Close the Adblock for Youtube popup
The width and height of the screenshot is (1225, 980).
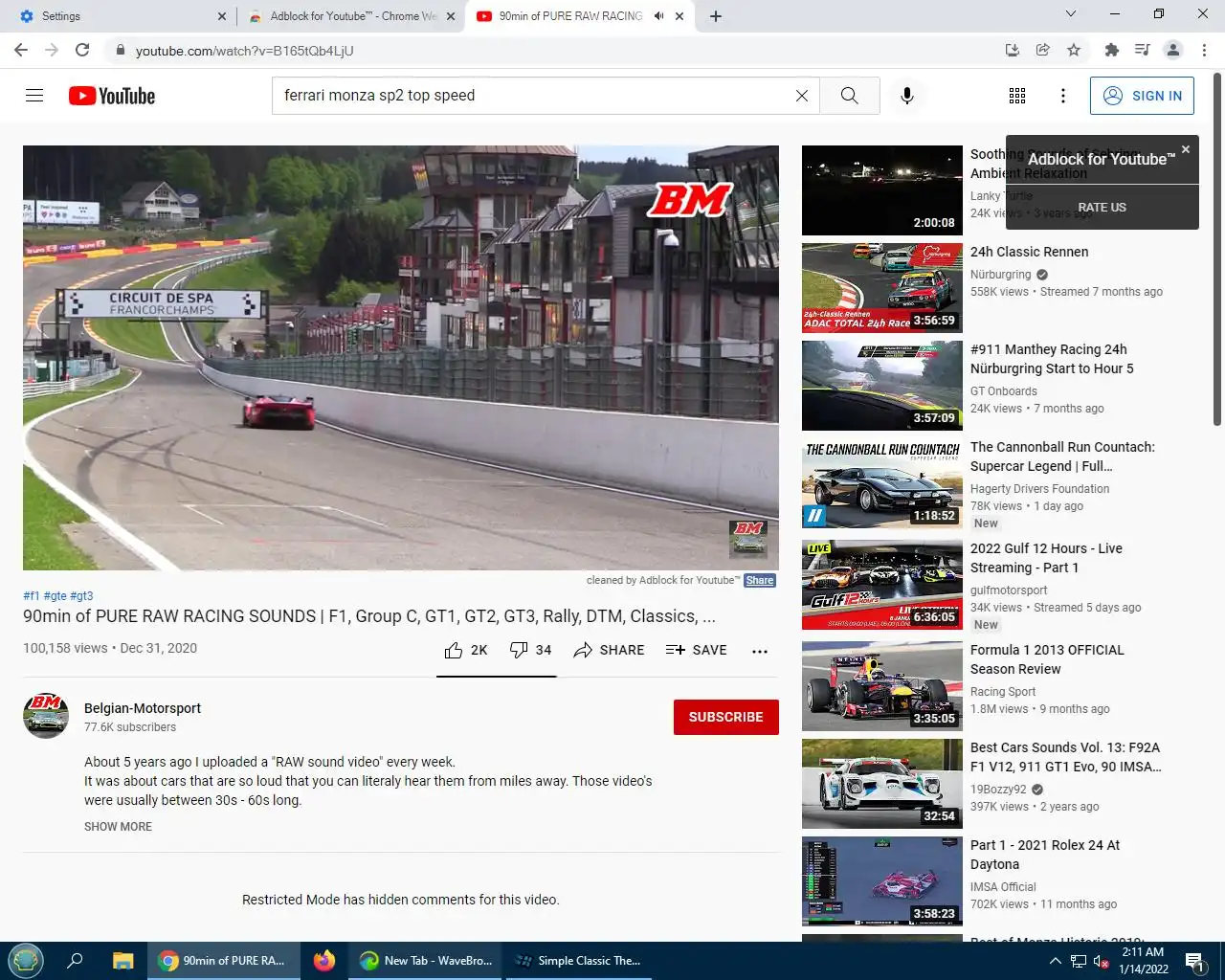tap(1186, 149)
